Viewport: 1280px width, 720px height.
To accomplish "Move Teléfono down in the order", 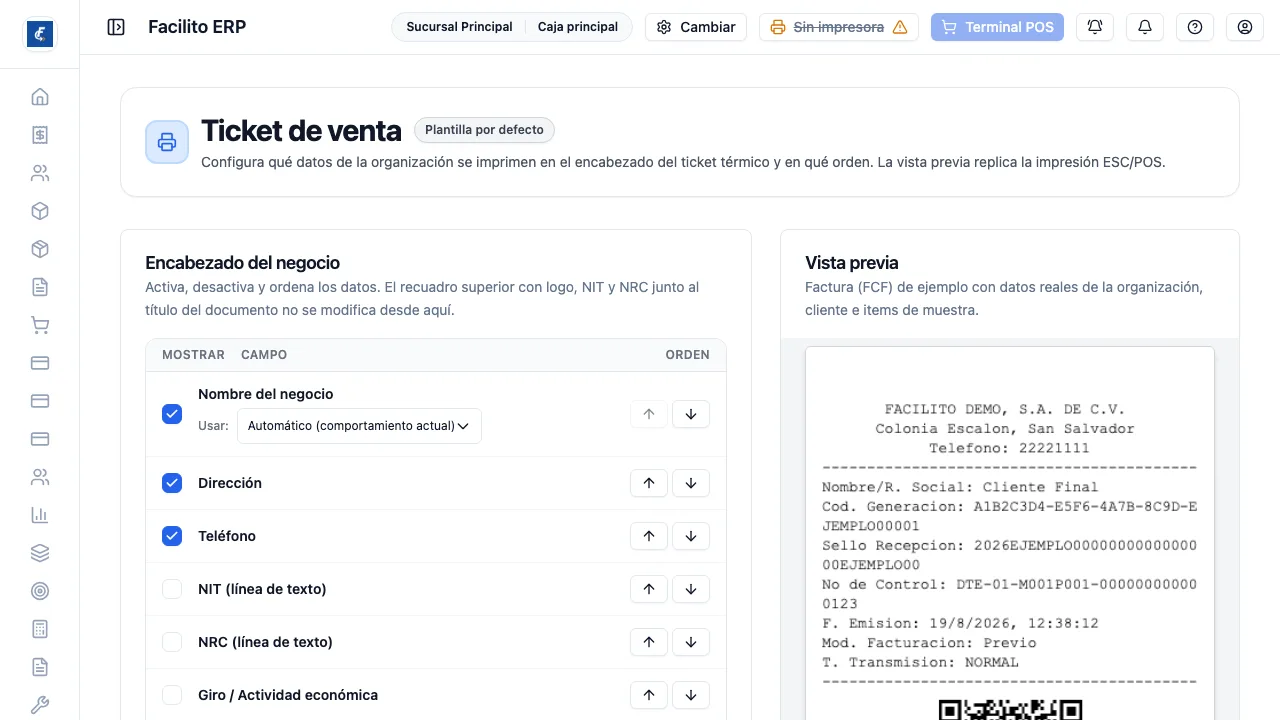I will pyautogui.click(x=691, y=536).
